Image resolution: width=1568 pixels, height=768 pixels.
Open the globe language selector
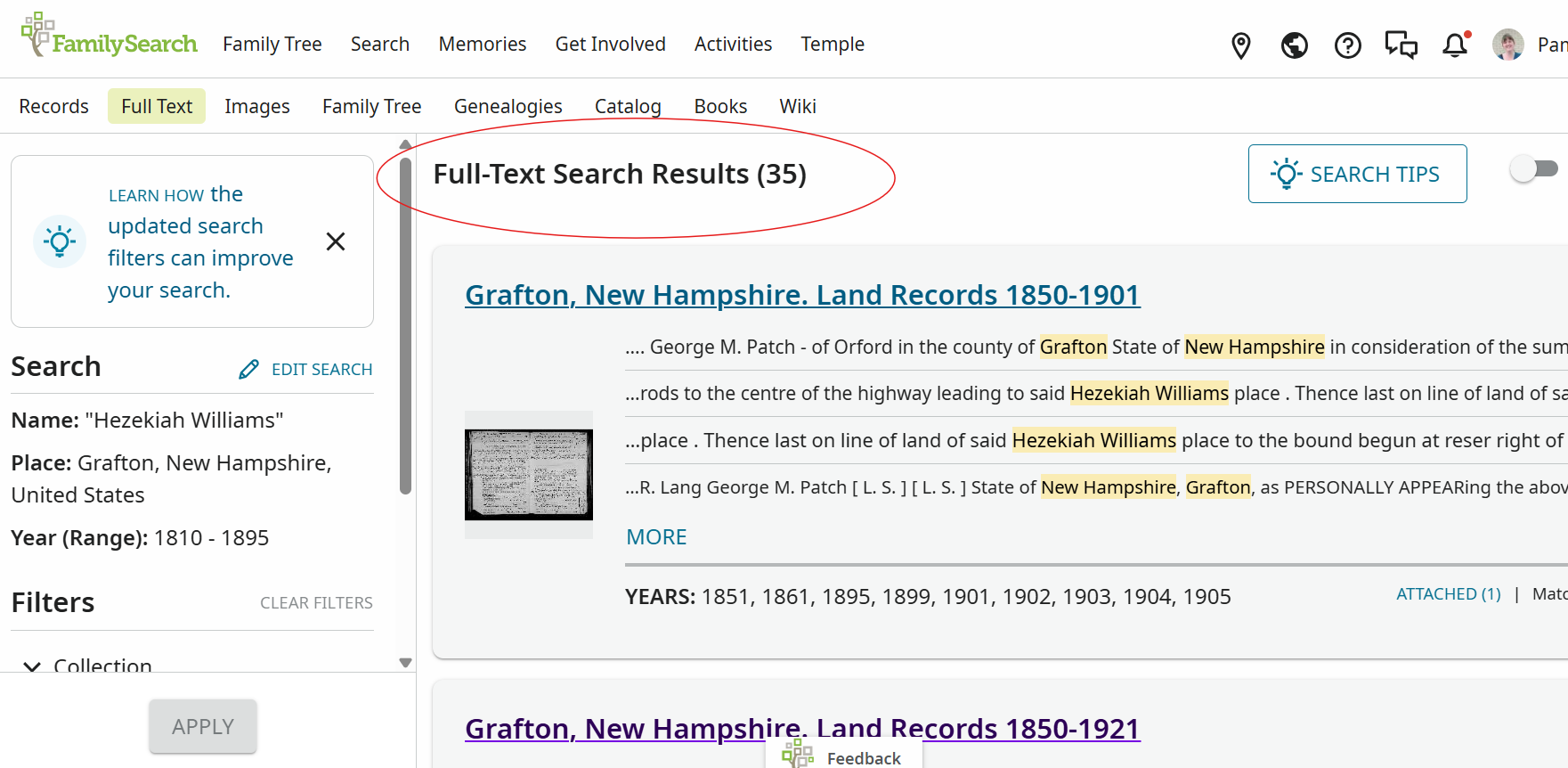(1294, 45)
